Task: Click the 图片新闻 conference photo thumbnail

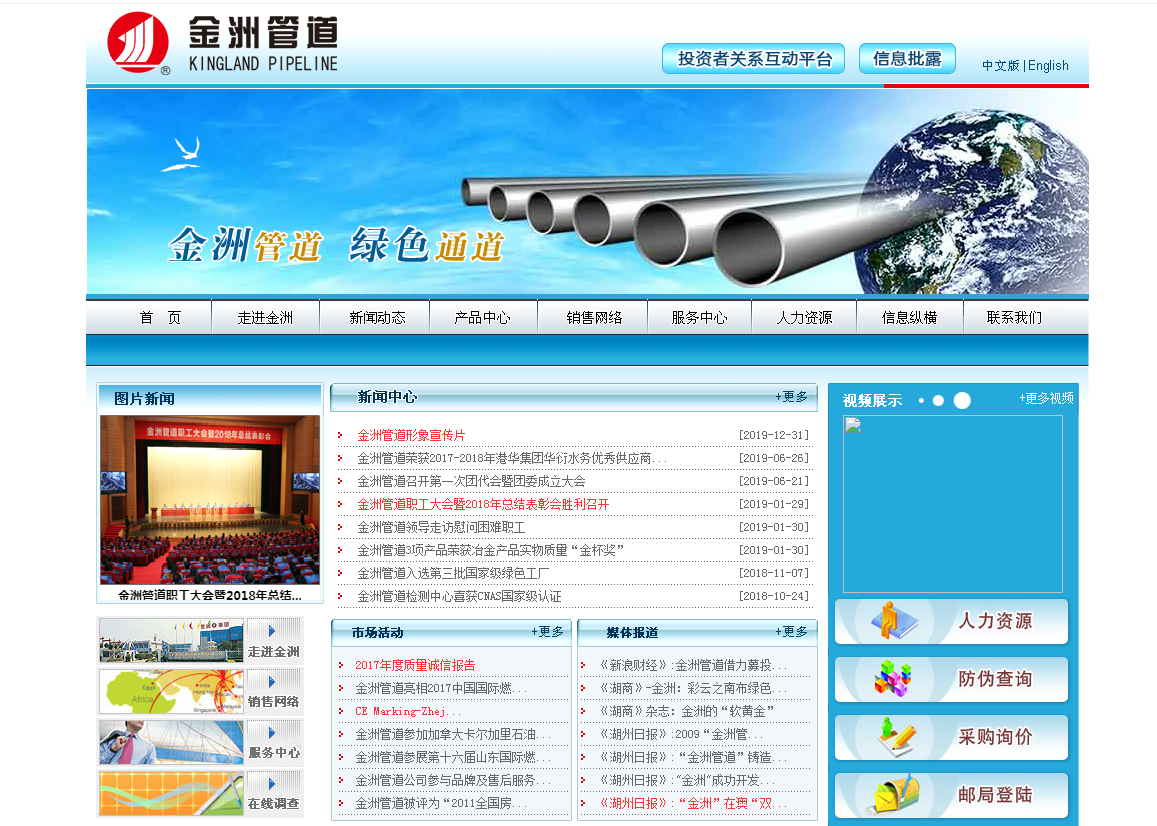Action: 210,500
